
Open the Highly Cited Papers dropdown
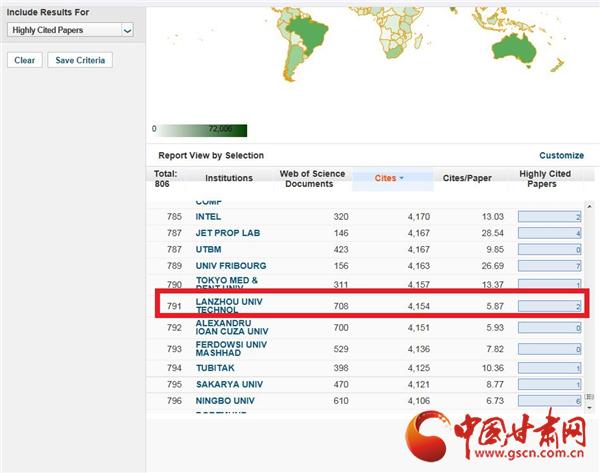coord(71,30)
